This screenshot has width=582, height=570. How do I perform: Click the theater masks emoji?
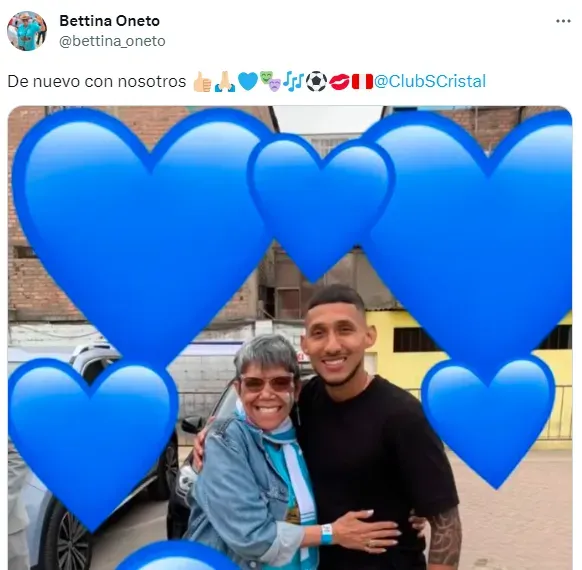(x=270, y=82)
